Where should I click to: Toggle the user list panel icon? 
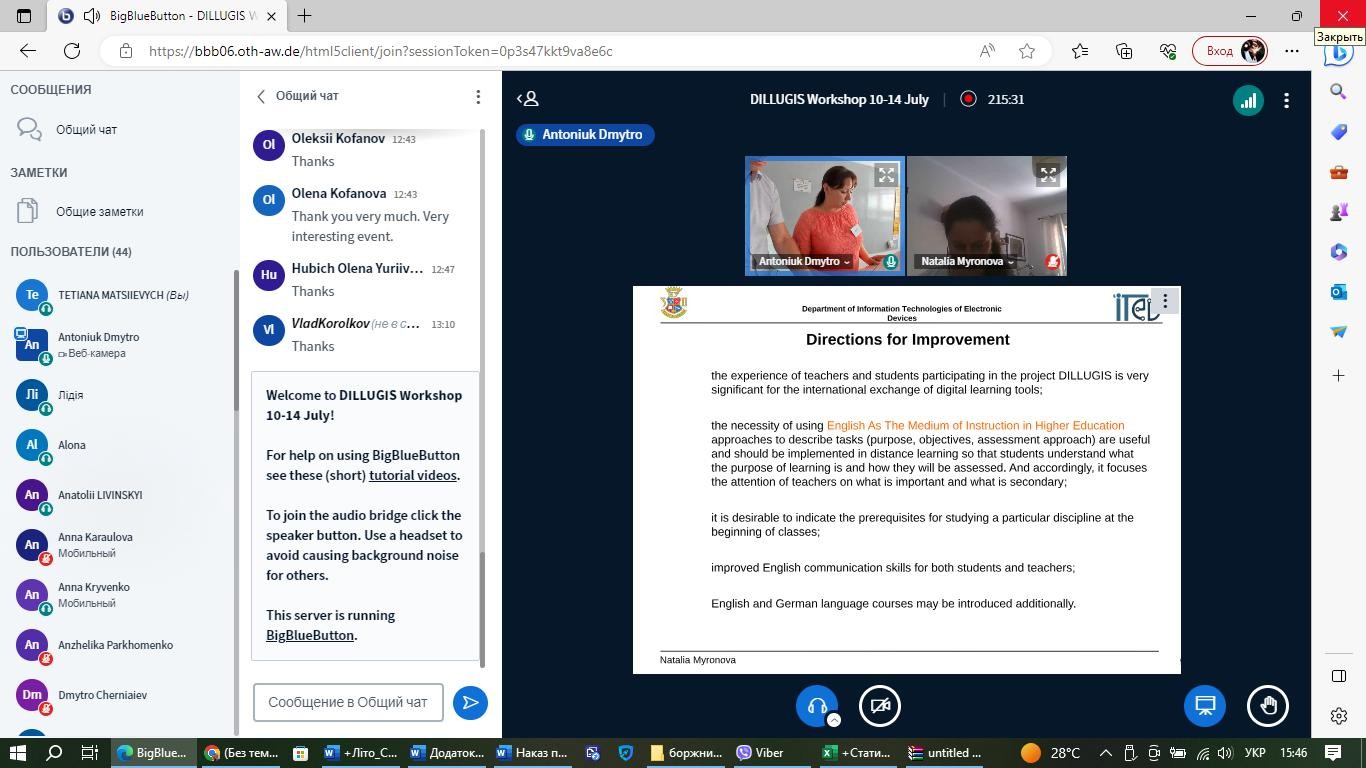pos(528,99)
